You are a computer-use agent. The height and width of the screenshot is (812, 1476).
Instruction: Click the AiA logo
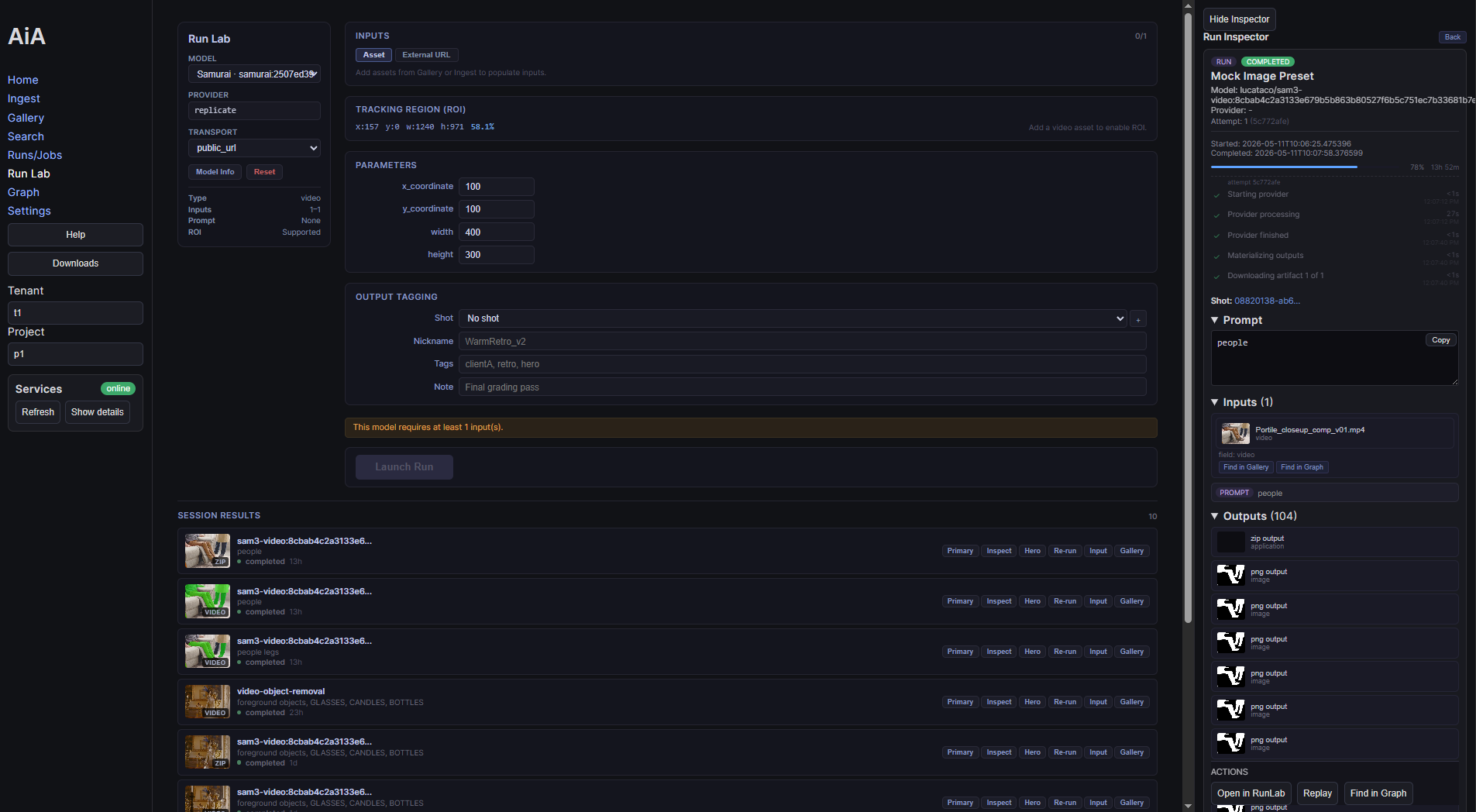tap(27, 36)
